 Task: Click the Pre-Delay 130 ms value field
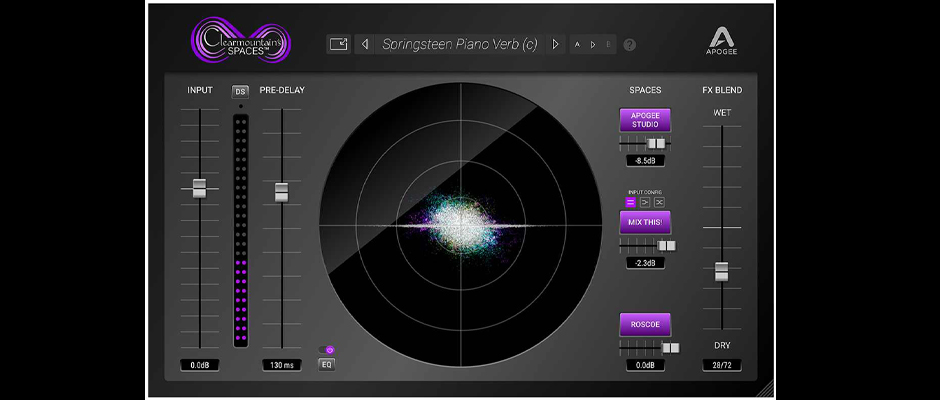pyautogui.click(x=281, y=366)
